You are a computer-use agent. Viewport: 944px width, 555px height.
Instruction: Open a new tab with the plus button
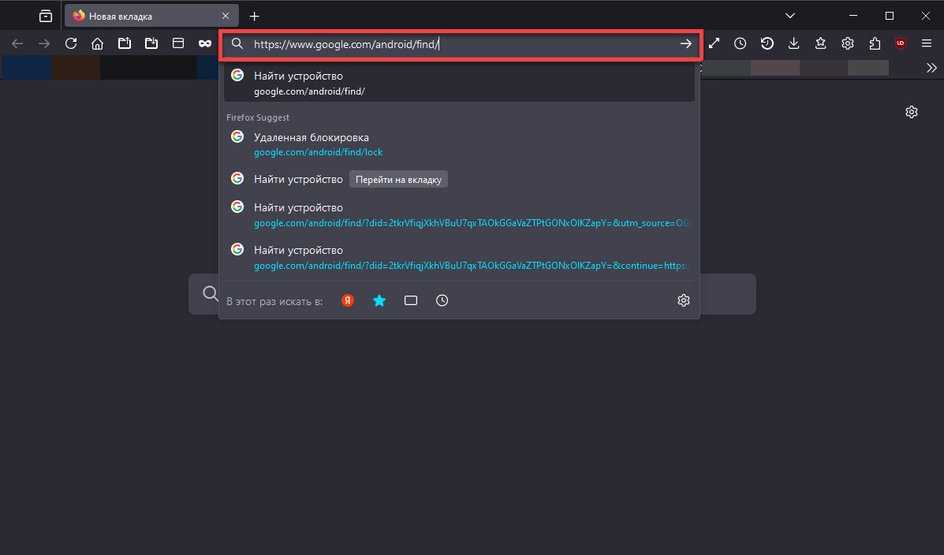[x=255, y=16]
